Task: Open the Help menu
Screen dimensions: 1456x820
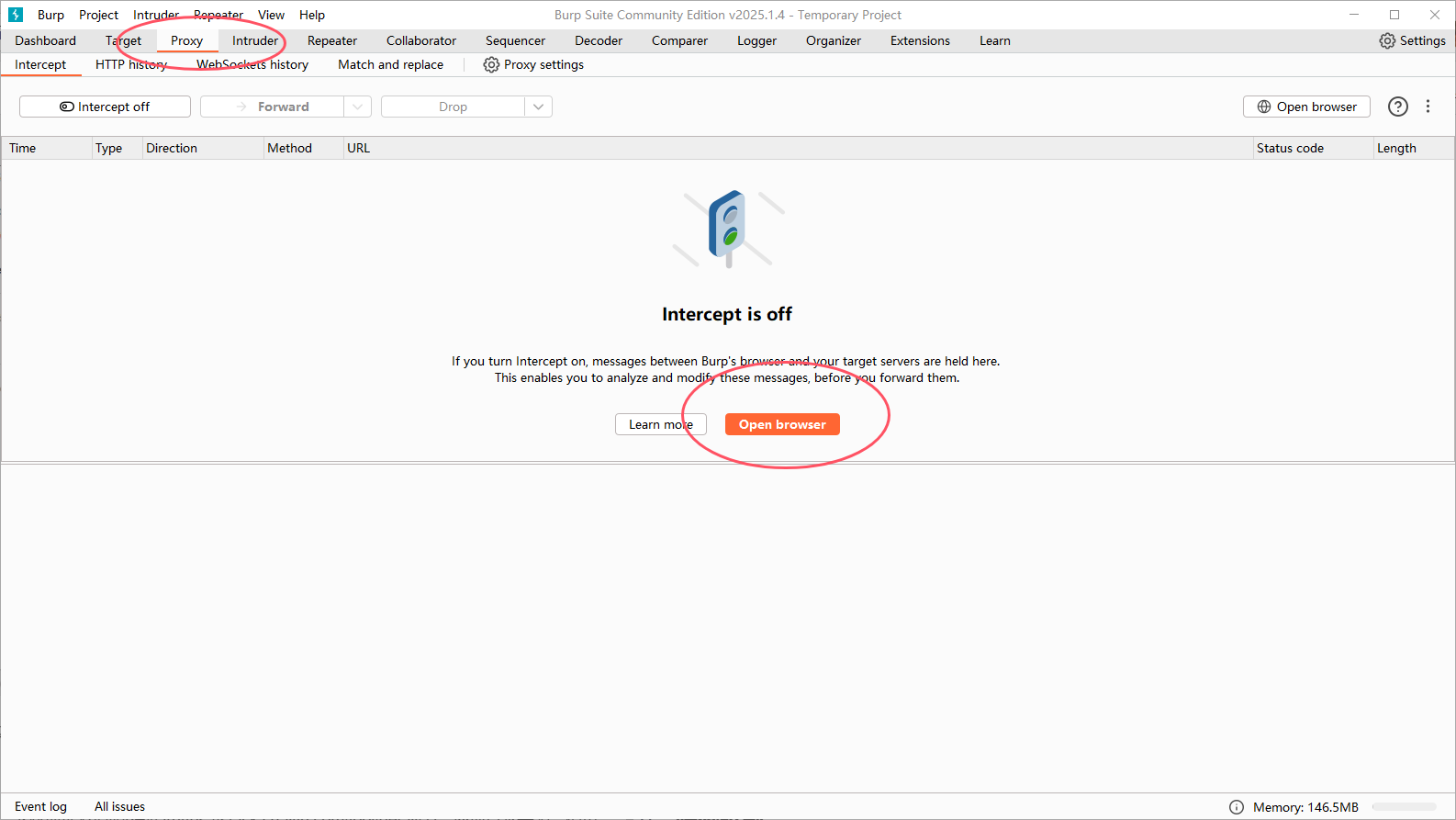Action: [x=312, y=15]
